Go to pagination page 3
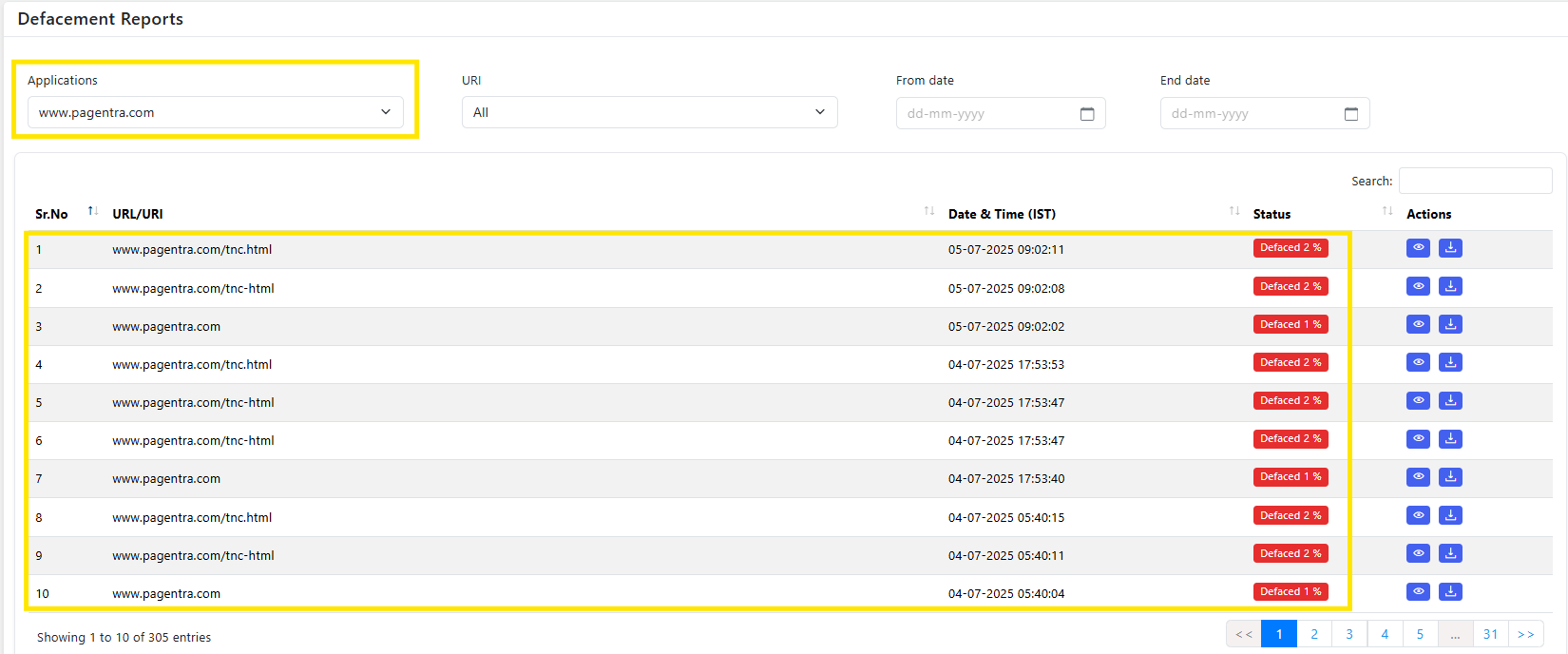Viewport: 1568px width, 654px height. [x=1349, y=634]
